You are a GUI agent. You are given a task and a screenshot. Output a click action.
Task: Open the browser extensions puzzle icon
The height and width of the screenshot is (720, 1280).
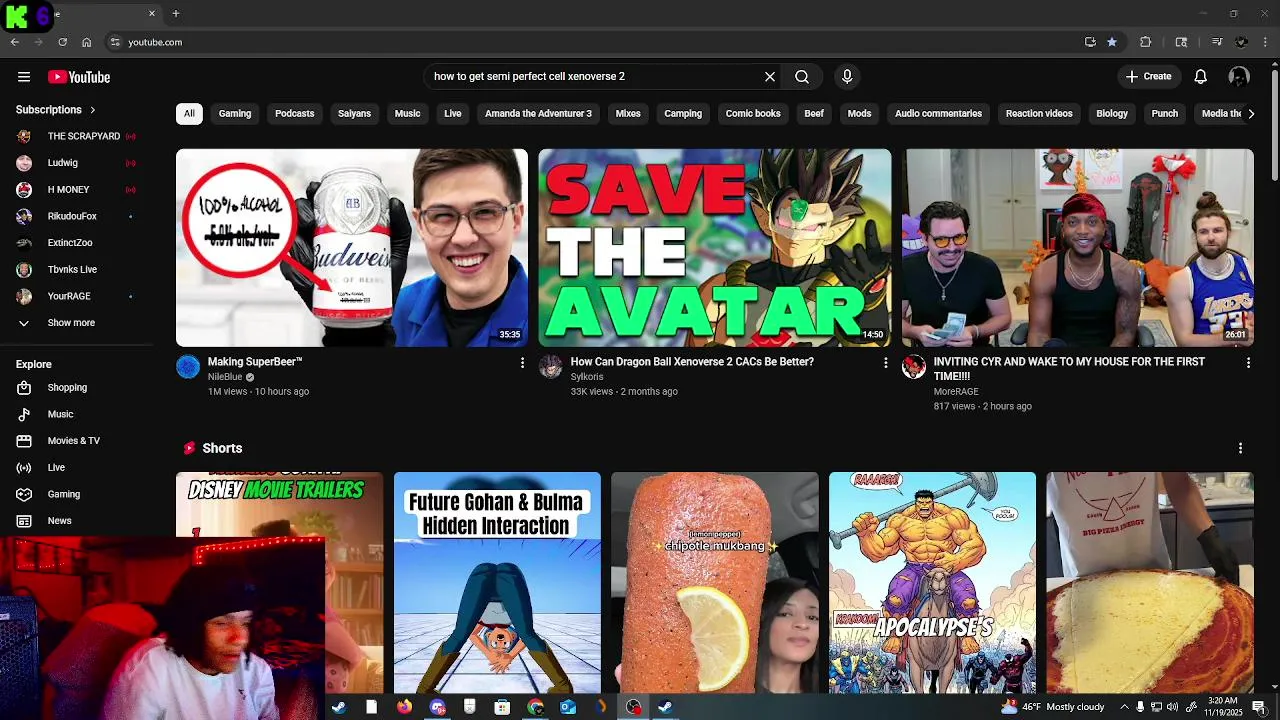pos(1146,42)
